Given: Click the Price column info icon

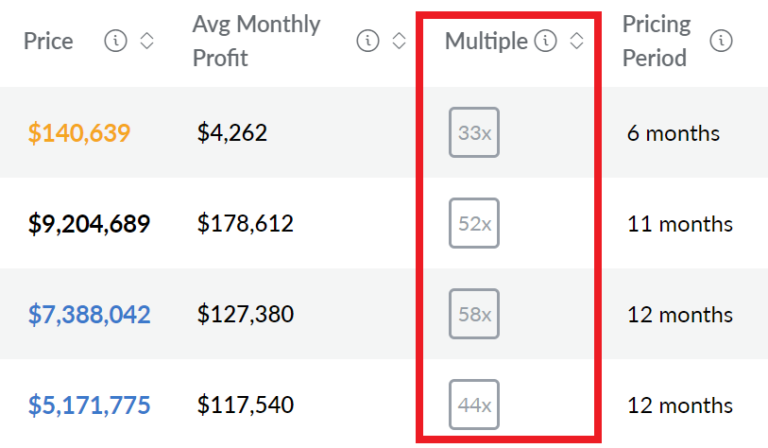Looking at the screenshot, I should click(115, 41).
